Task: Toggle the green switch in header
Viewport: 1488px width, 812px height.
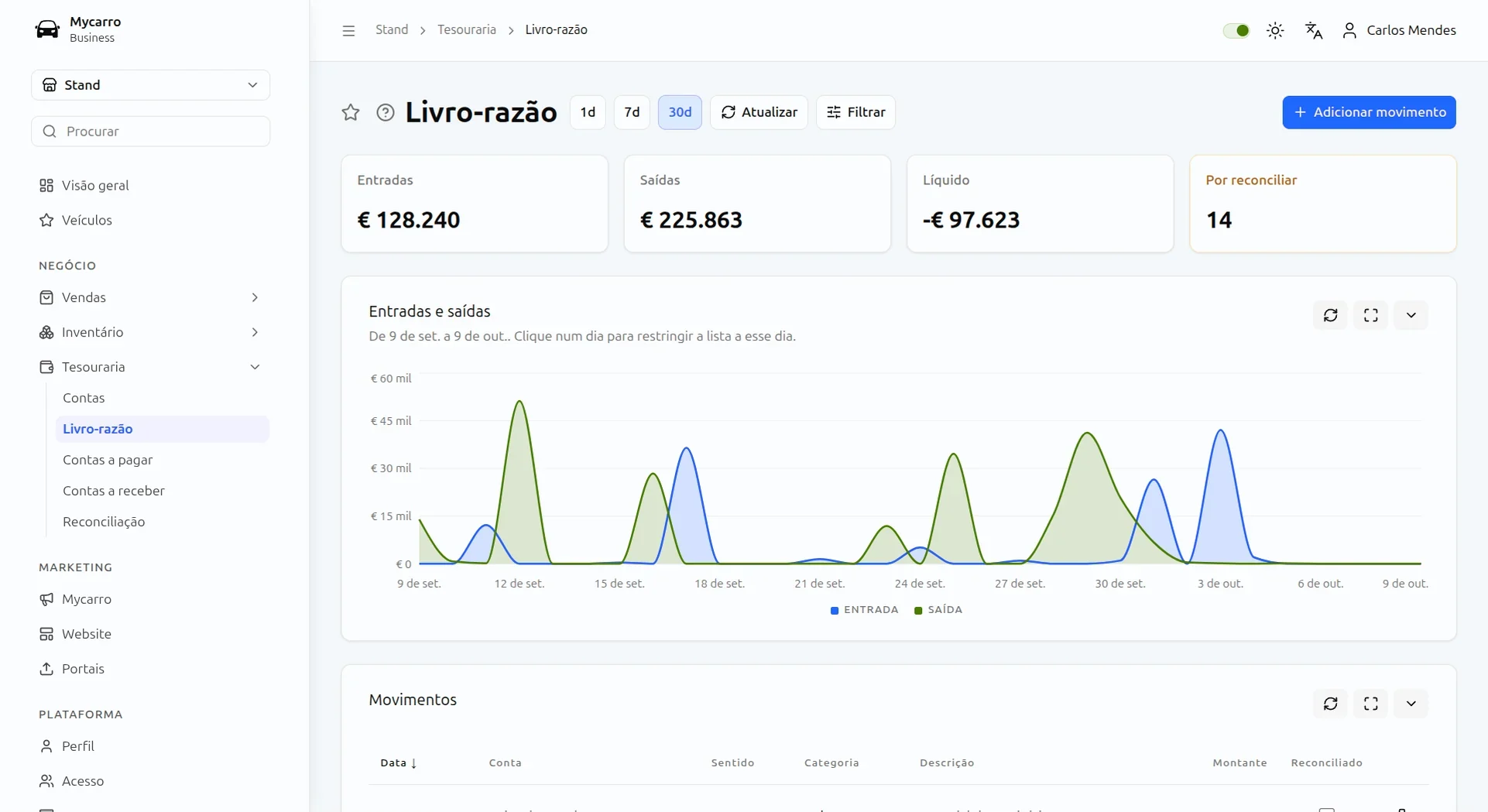Action: (1236, 30)
